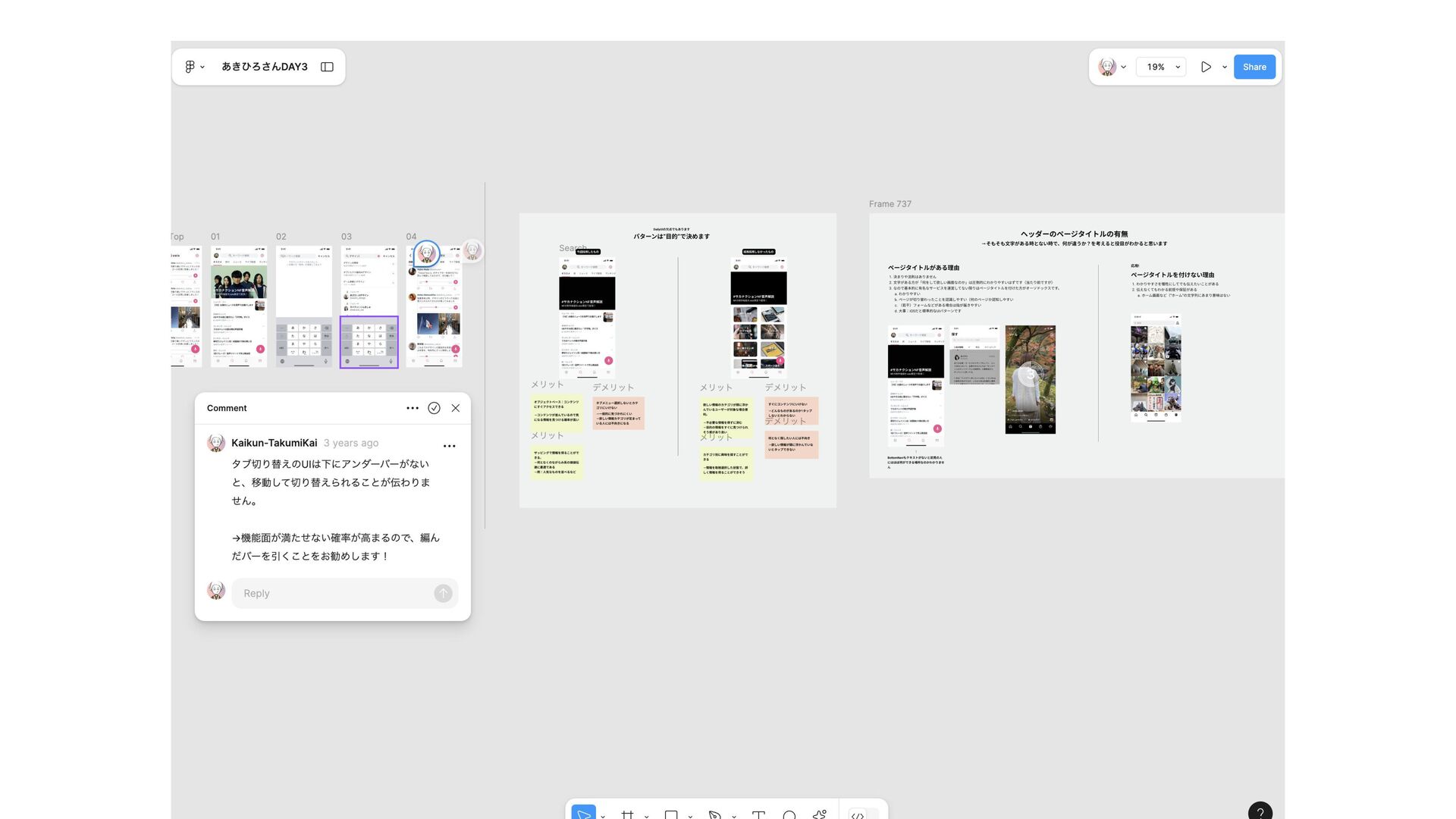Close the Comment popup

[456, 408]
